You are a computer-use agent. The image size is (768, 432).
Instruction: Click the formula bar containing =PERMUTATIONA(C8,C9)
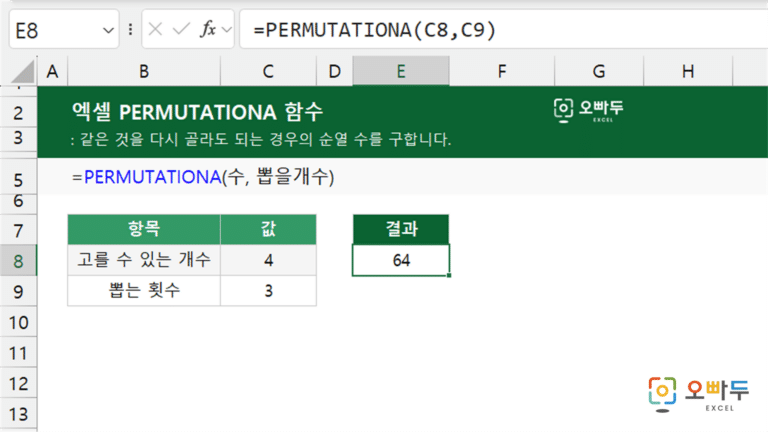504,30
